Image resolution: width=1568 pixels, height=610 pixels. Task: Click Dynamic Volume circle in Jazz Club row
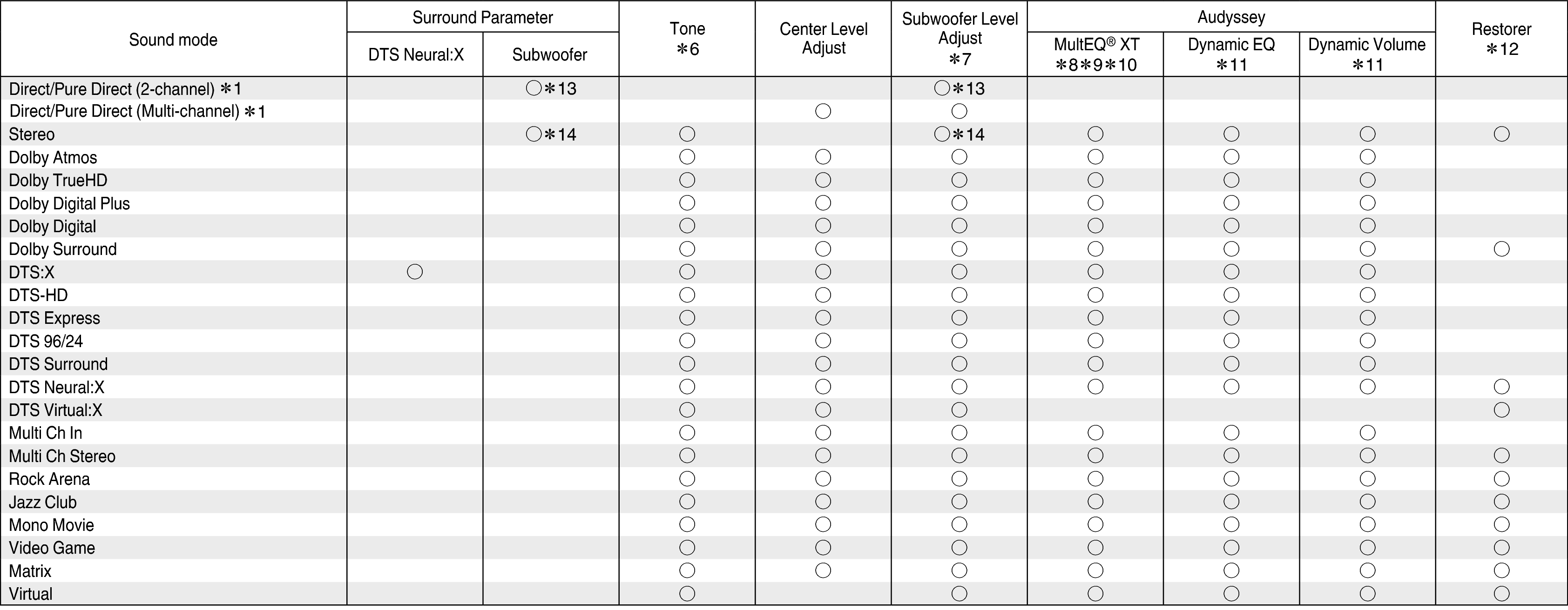[1367, 502]
